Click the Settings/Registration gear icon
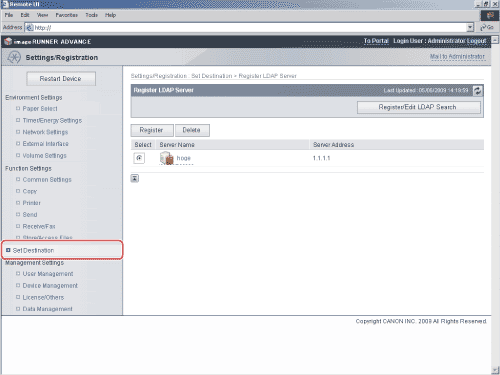The image size is (500, 375). [x=14, y=57]
